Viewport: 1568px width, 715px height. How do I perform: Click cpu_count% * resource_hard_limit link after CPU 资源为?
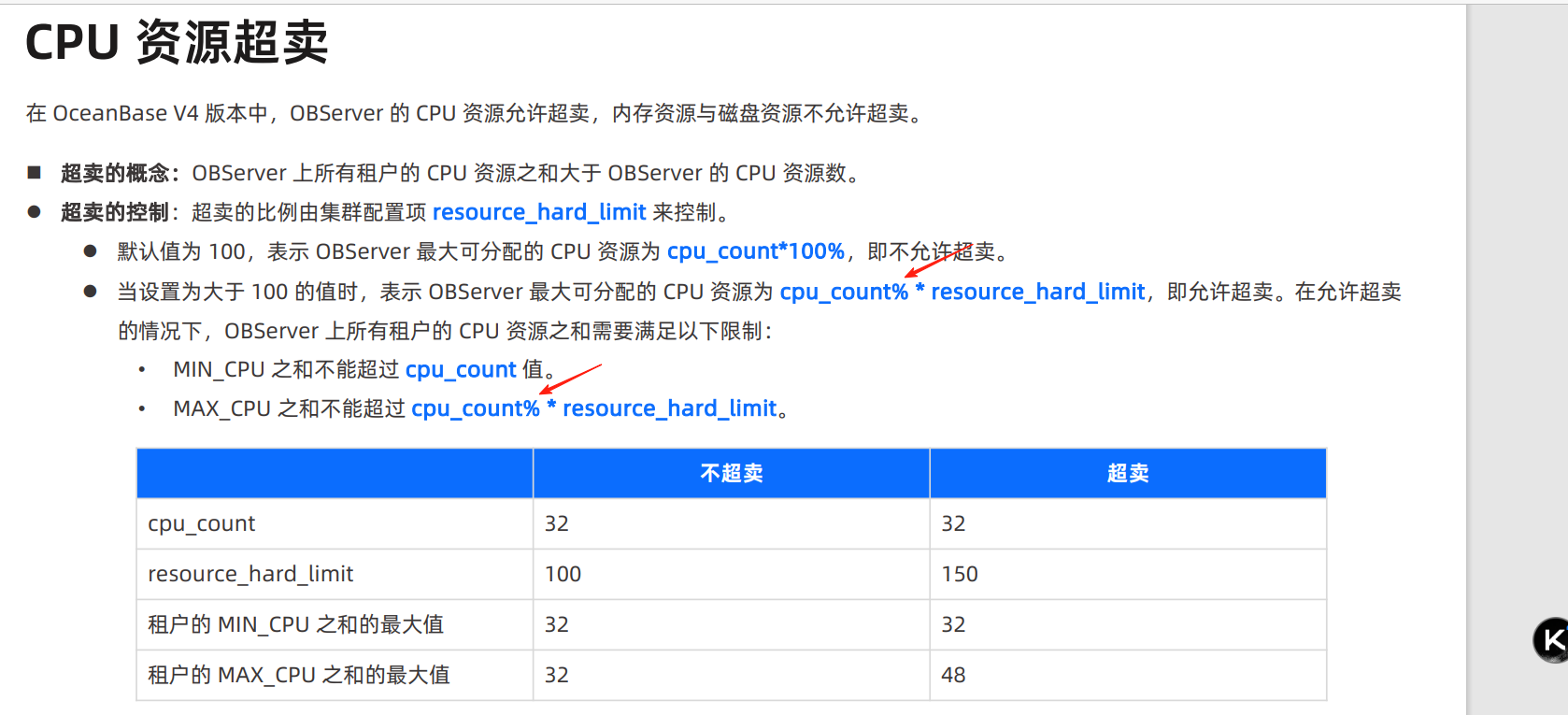962,292
